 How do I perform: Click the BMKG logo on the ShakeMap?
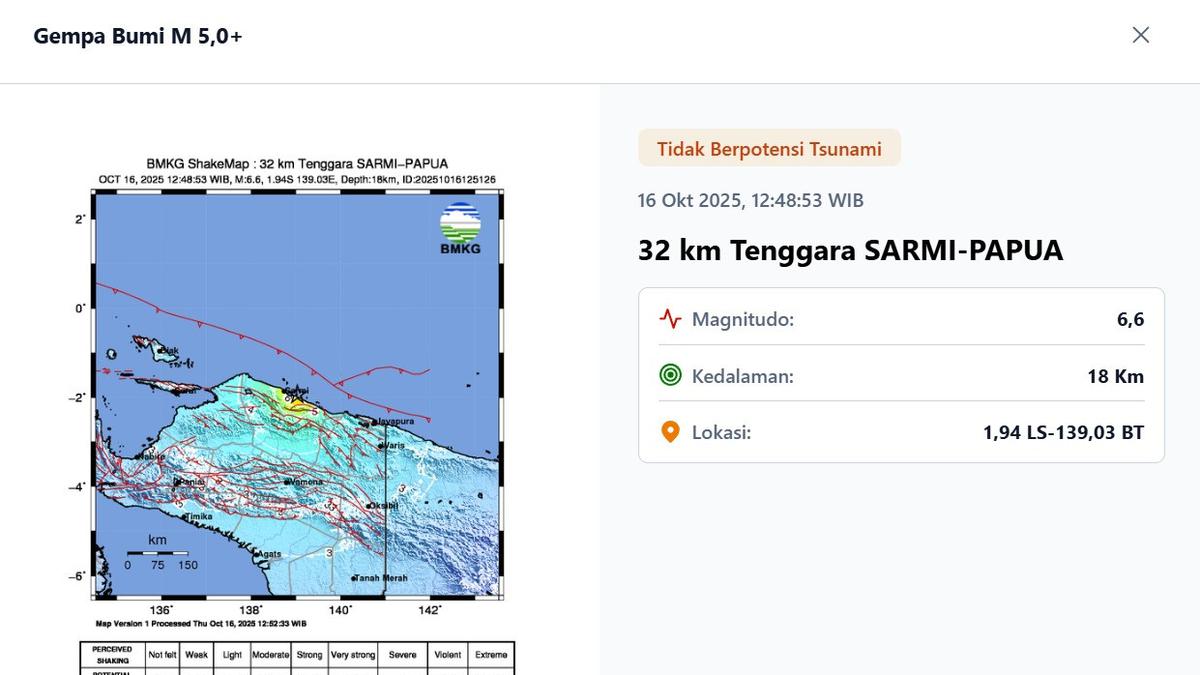(459, 226)
